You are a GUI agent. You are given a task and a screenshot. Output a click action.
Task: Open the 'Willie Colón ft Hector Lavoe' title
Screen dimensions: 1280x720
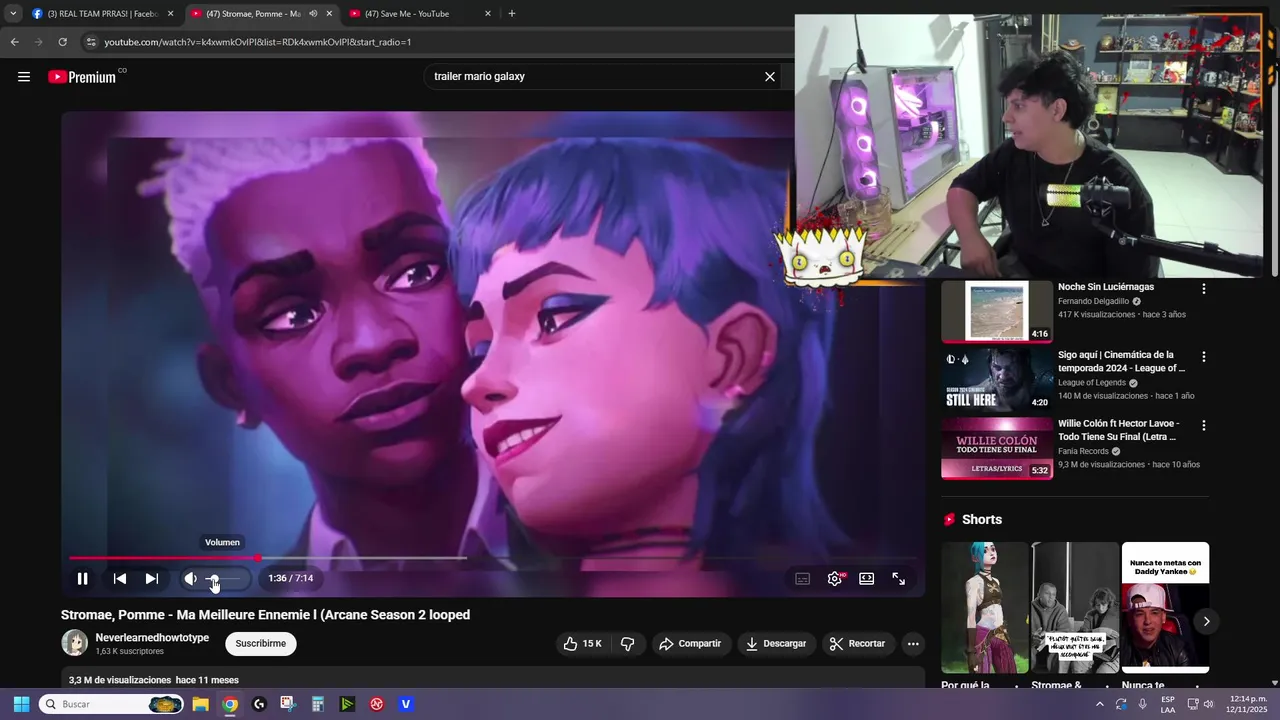click(1119, 430)
